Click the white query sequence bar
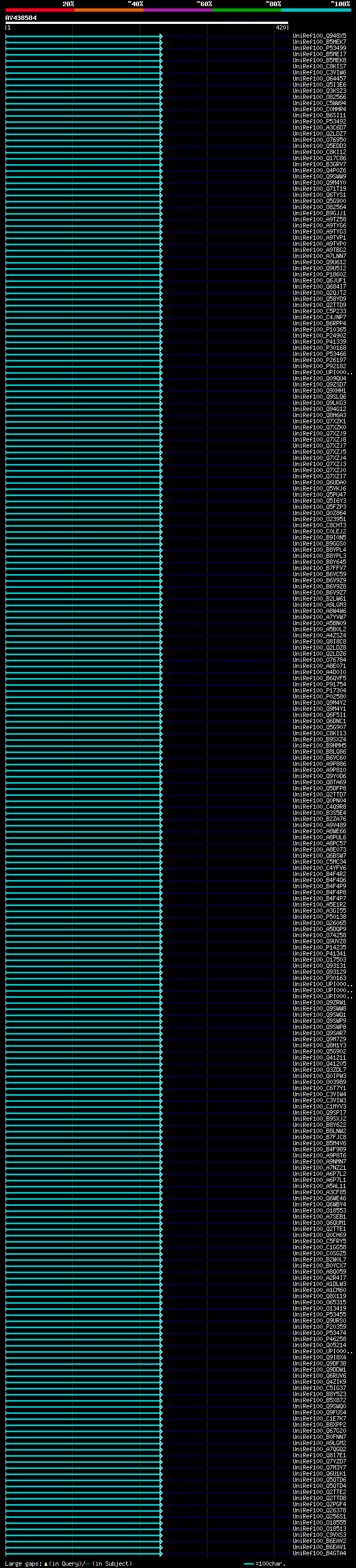 147,23
